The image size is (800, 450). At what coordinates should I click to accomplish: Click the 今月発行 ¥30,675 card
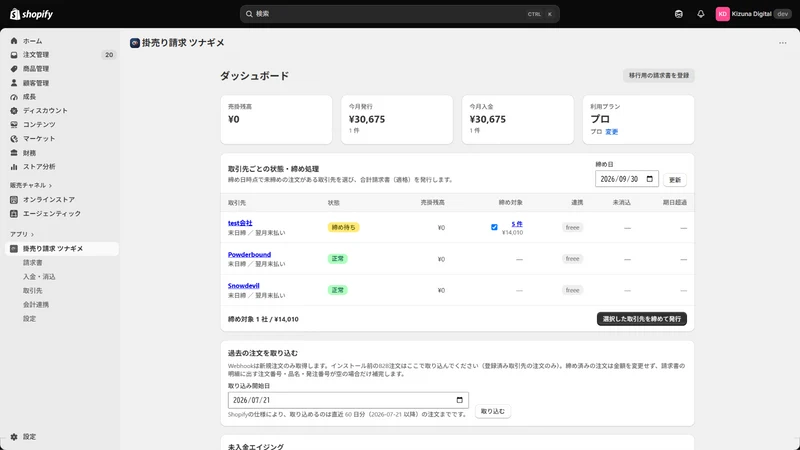point(397,119)
